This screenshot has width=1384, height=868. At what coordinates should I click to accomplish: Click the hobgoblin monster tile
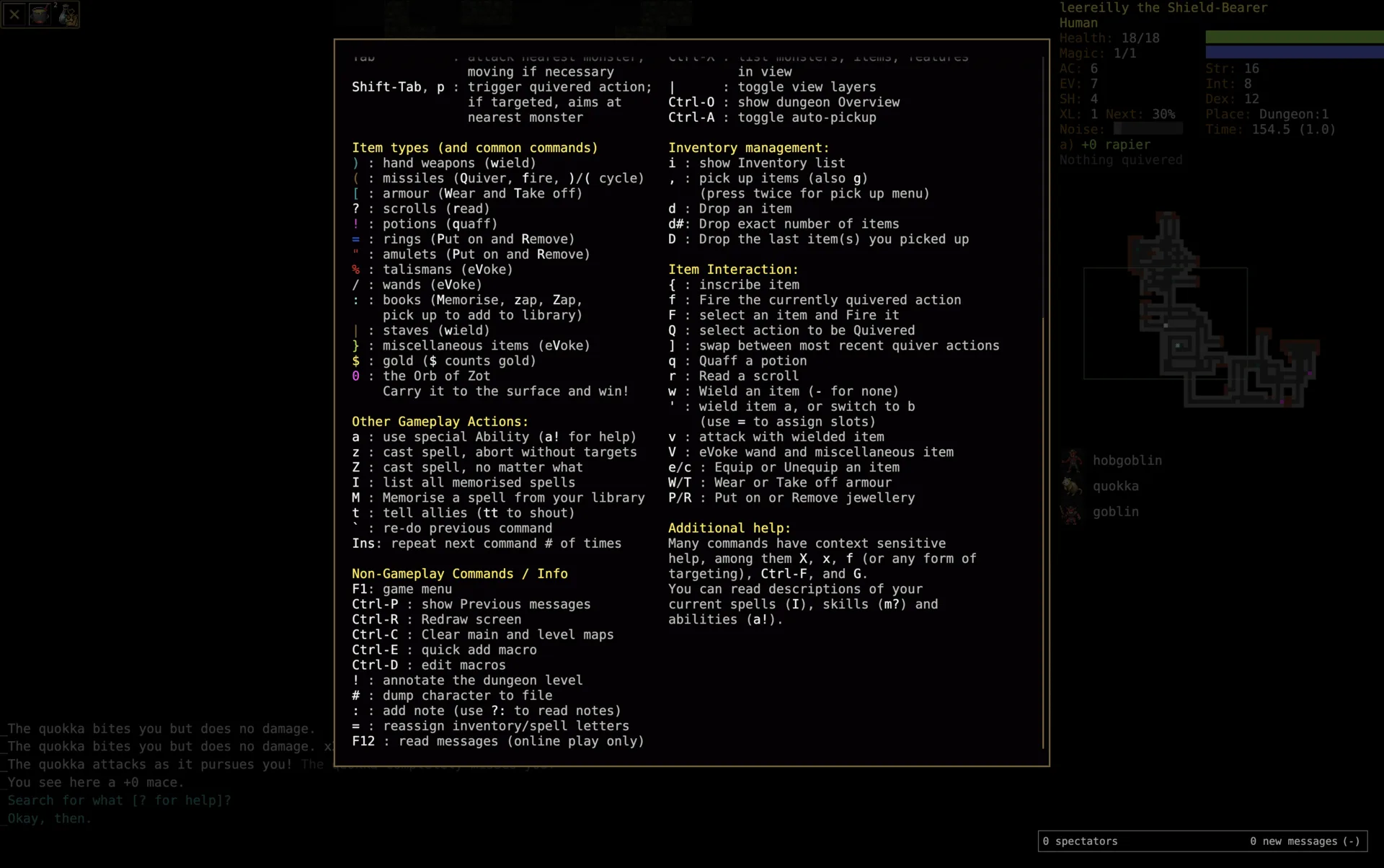coord(1072,460)
